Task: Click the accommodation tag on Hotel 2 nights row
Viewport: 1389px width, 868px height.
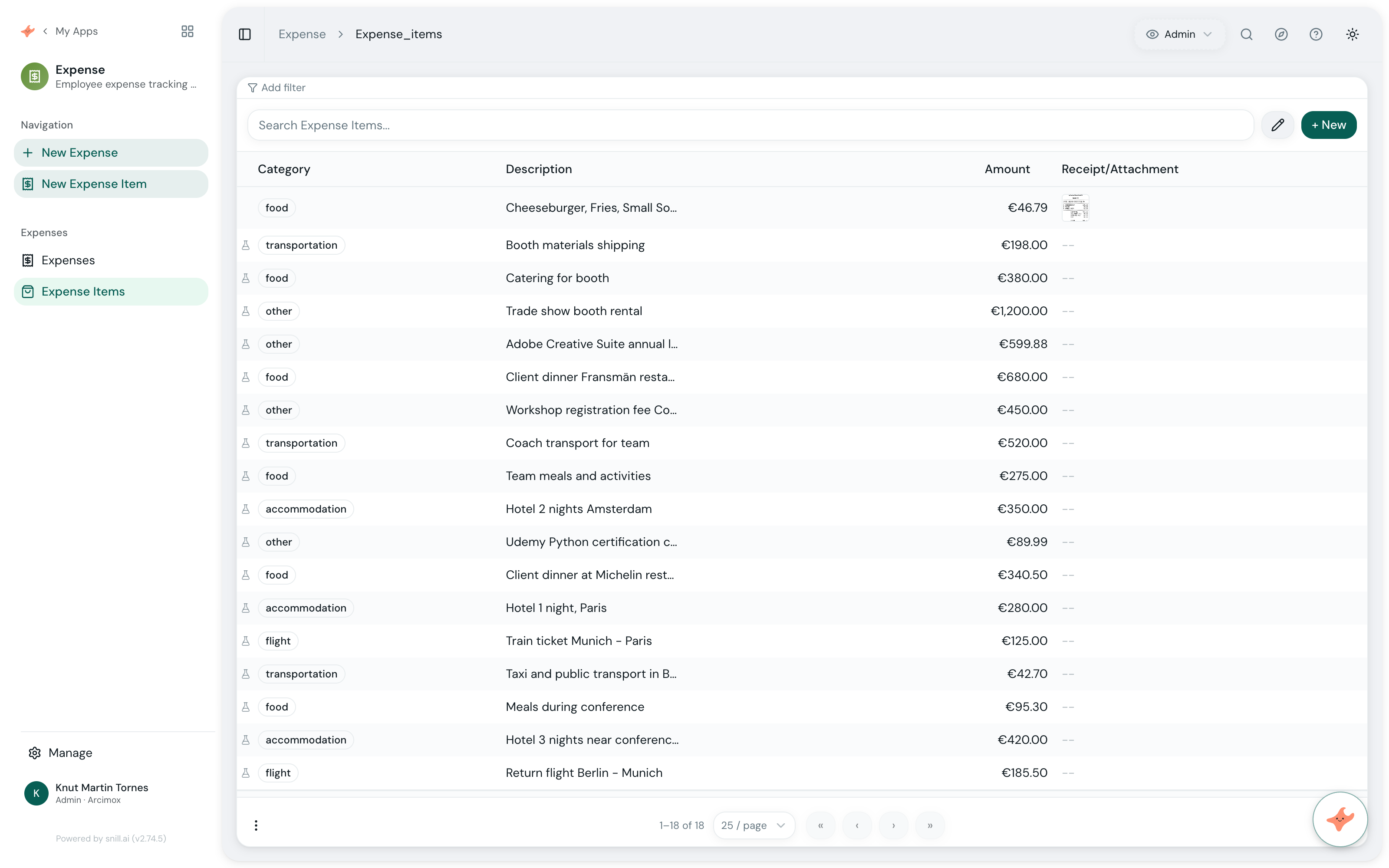Action: coord(305,509)
